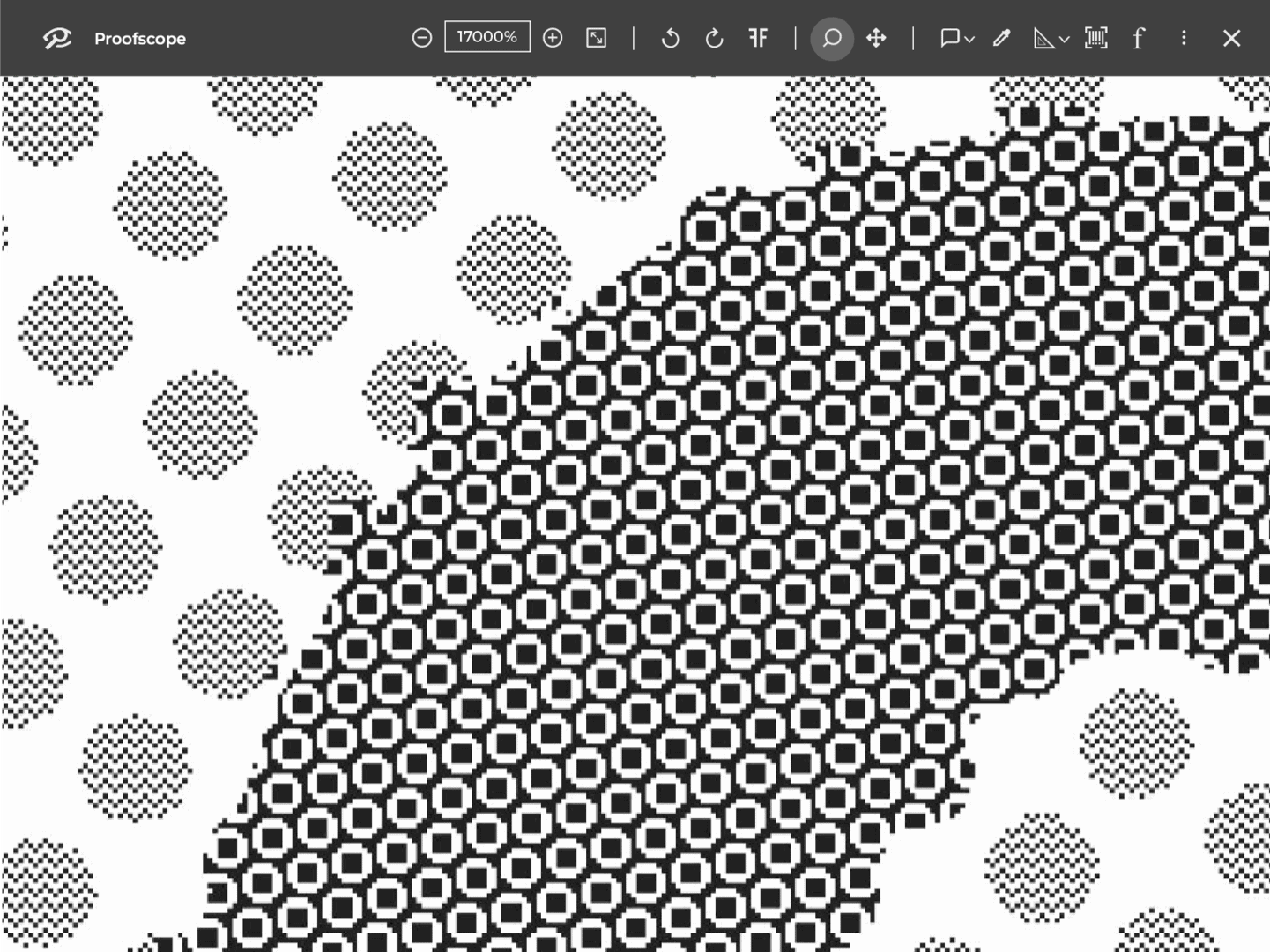Select the magnifier zoom tool

click(832, 38)
